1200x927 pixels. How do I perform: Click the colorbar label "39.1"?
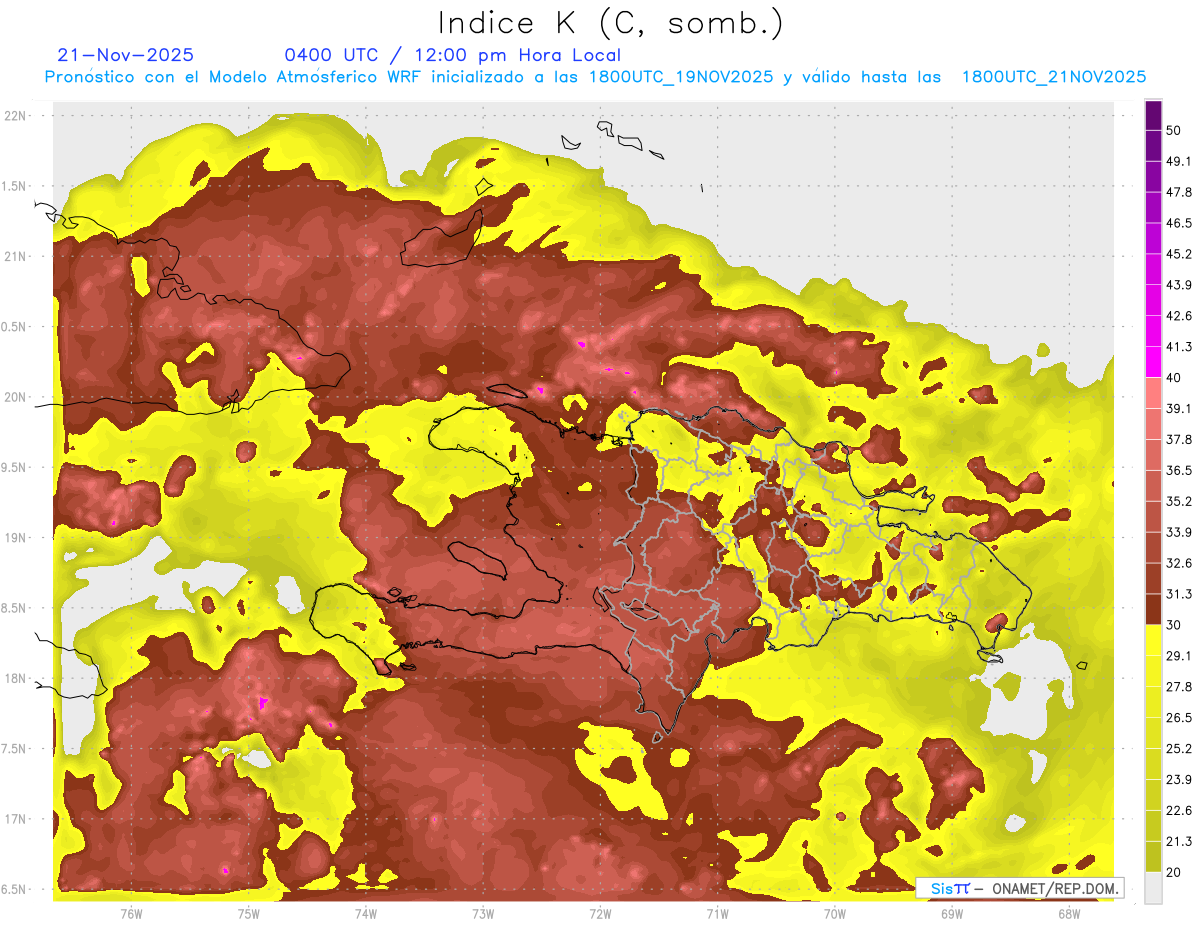coord(1178,408)
